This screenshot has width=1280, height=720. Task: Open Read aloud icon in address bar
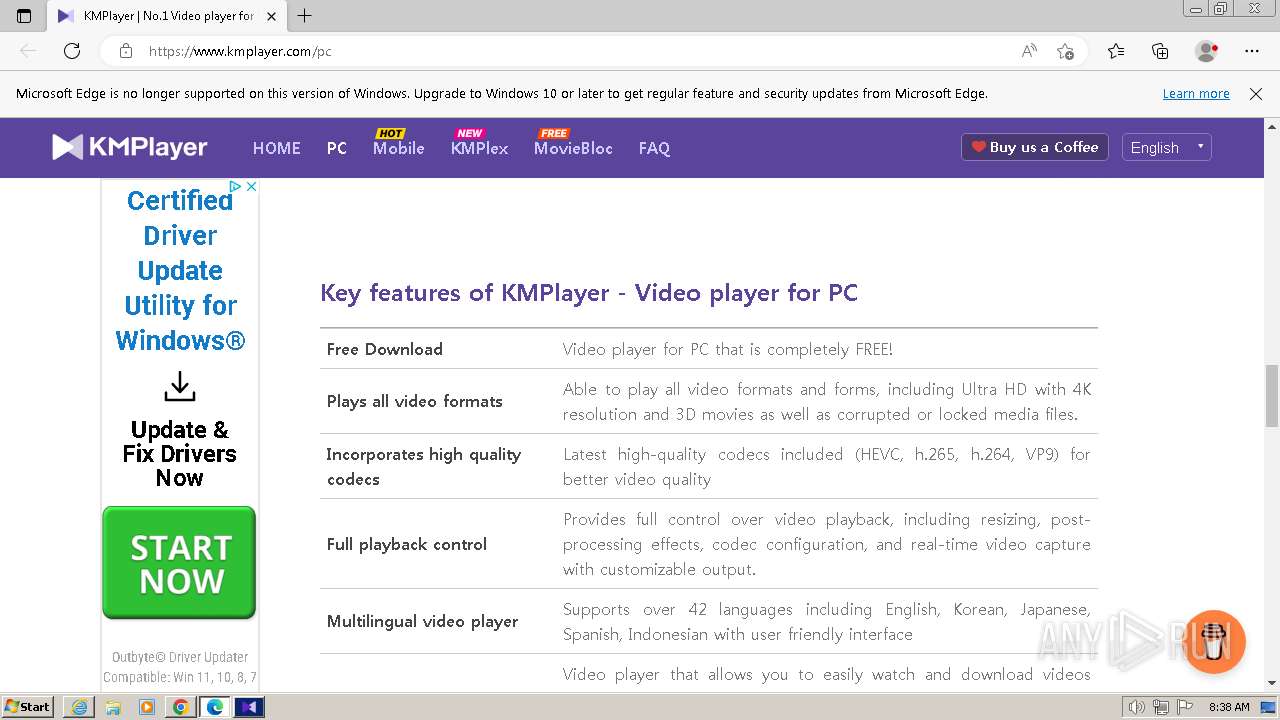(x=1029, y=51)
